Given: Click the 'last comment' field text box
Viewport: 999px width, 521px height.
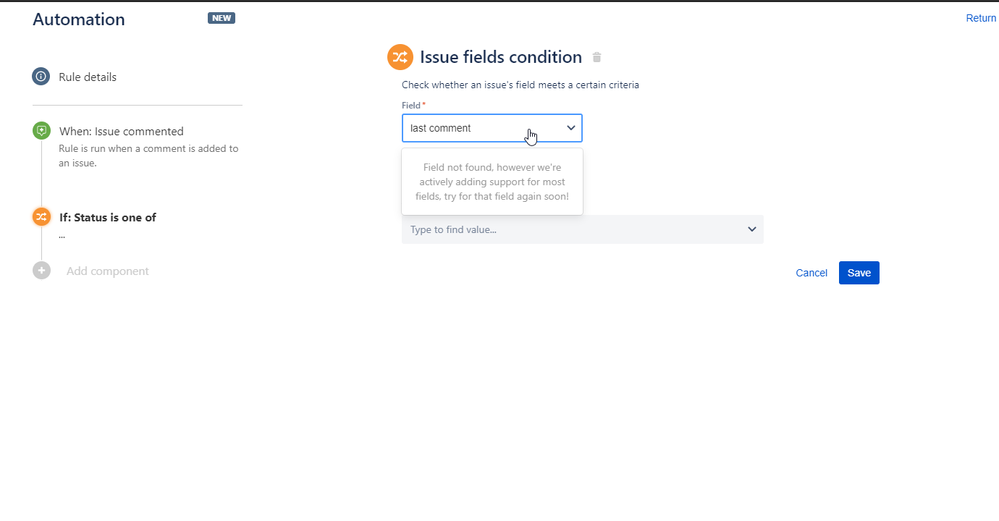Looking at the screenshot, I should coord(492,128).
